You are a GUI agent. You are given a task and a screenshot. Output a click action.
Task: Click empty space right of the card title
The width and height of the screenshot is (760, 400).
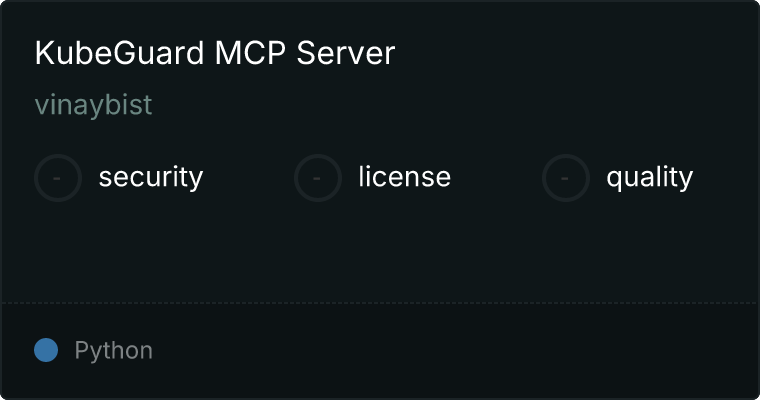coord(572,53)
